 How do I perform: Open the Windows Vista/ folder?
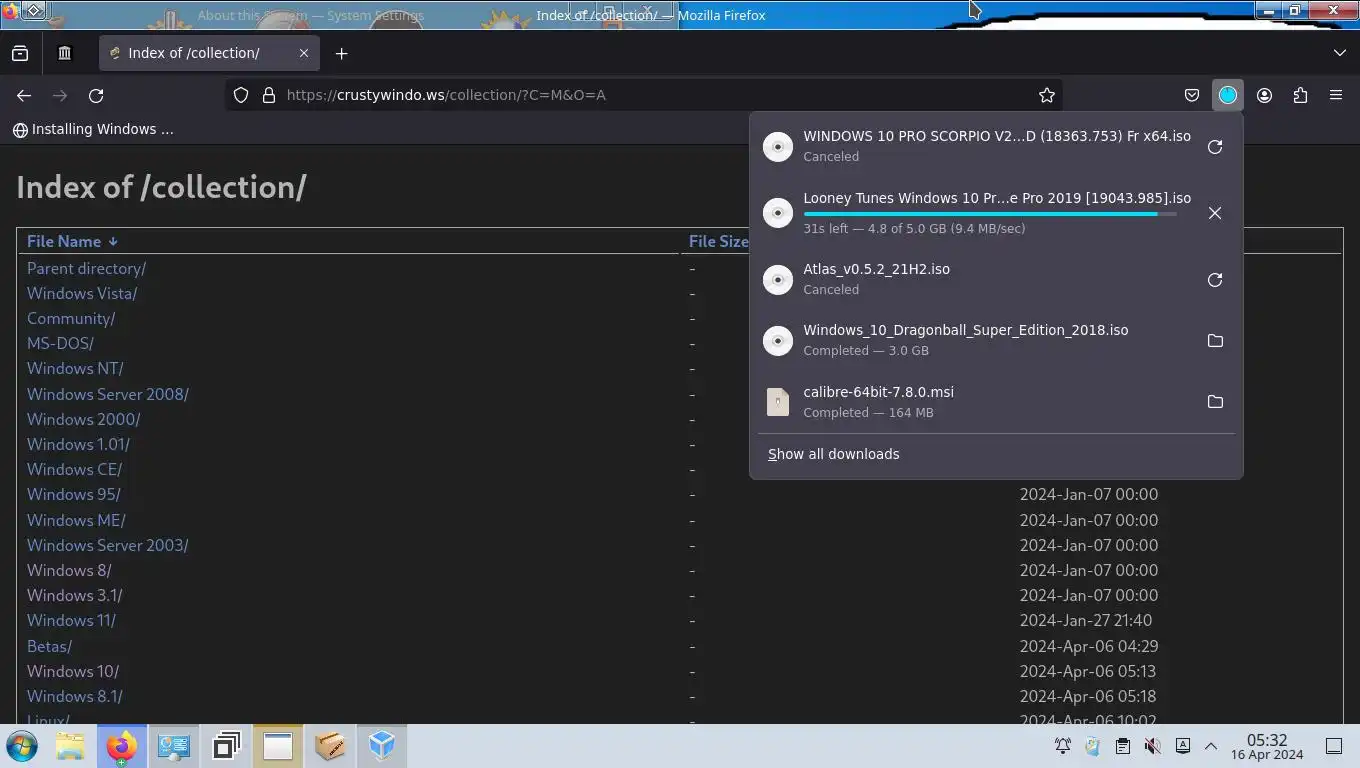click(x=82, y=293)
